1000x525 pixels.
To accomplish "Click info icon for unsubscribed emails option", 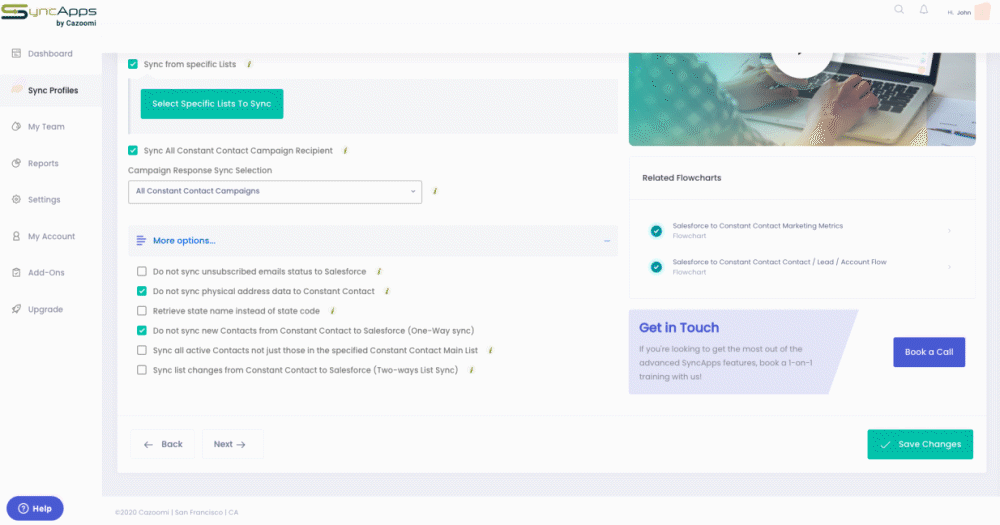I will click(379, 271).
